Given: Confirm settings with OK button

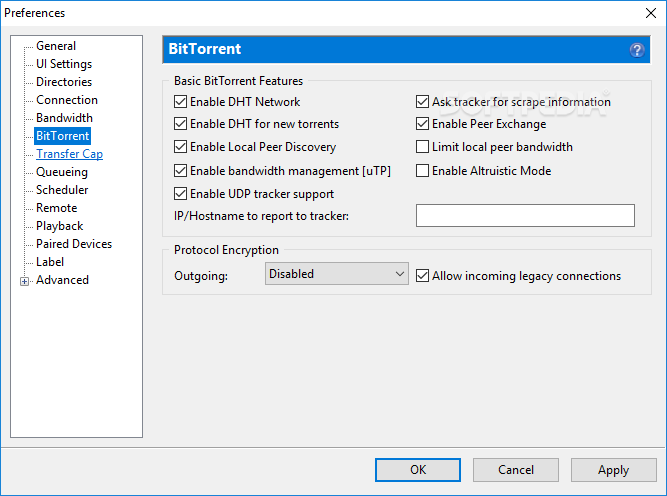Looking at the screenshot, I should coord(418,470).
